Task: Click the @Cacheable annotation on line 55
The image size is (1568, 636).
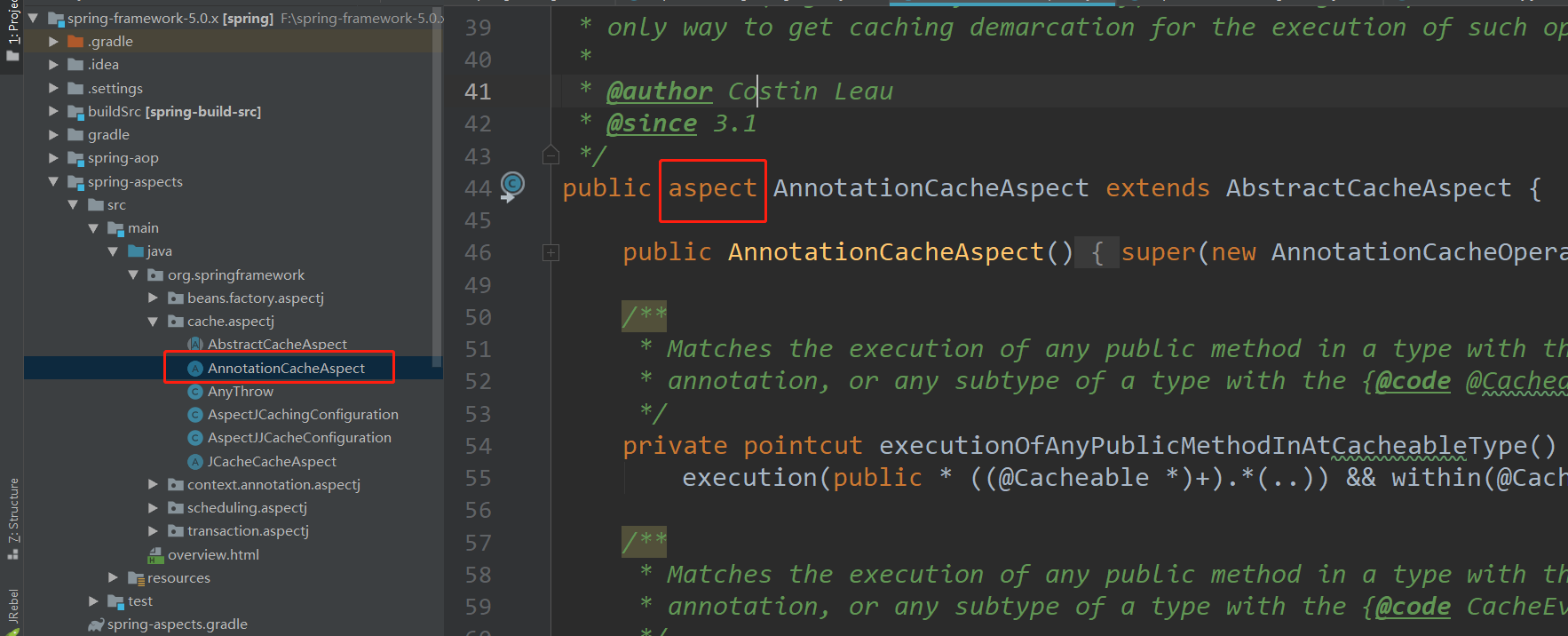Action: click(1073, 478)
